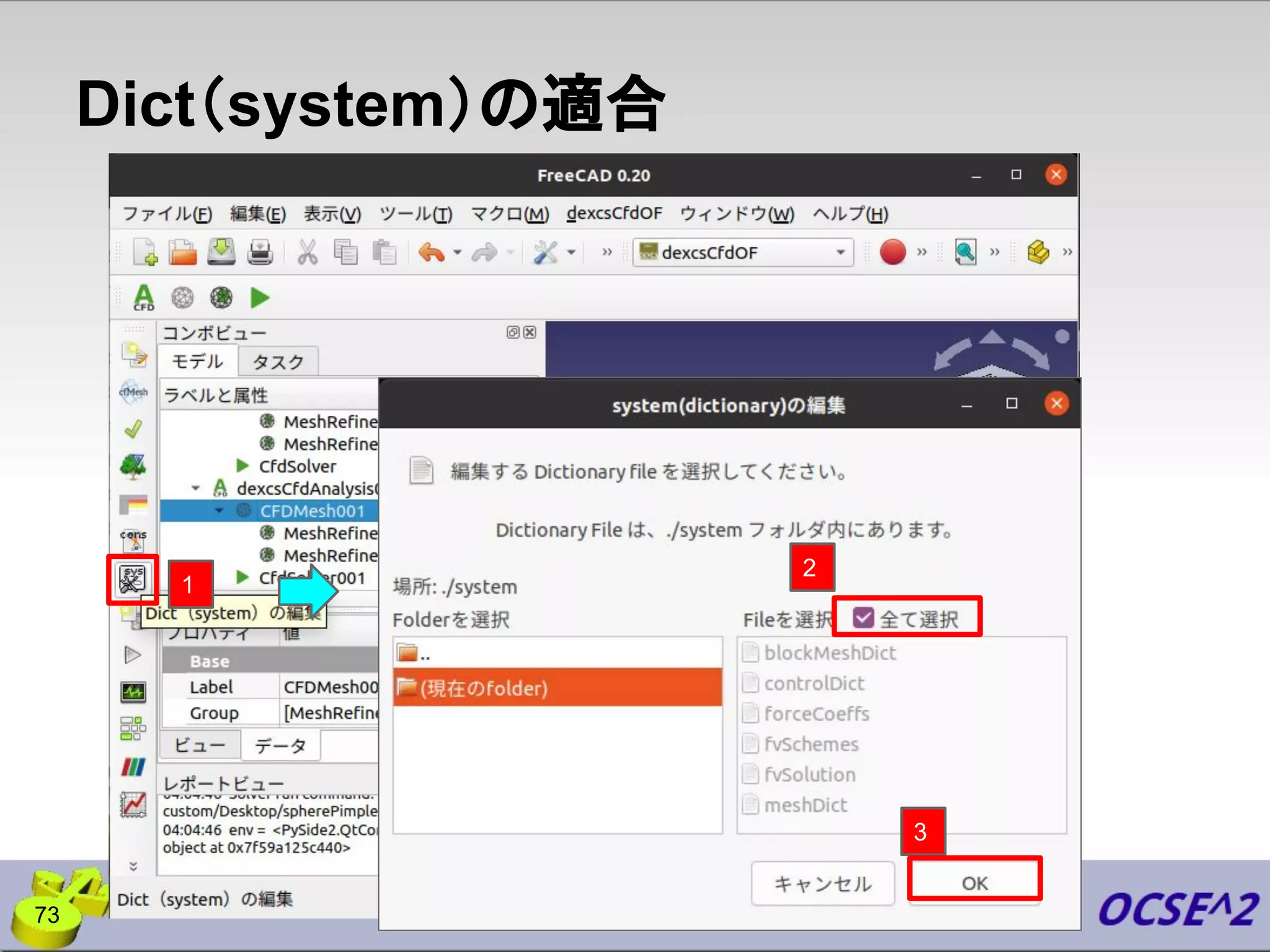Open the tools icon dropdown arrow
Image resolution: width=1270 pixels, height=952 pixels.
(x=572, y=252)
